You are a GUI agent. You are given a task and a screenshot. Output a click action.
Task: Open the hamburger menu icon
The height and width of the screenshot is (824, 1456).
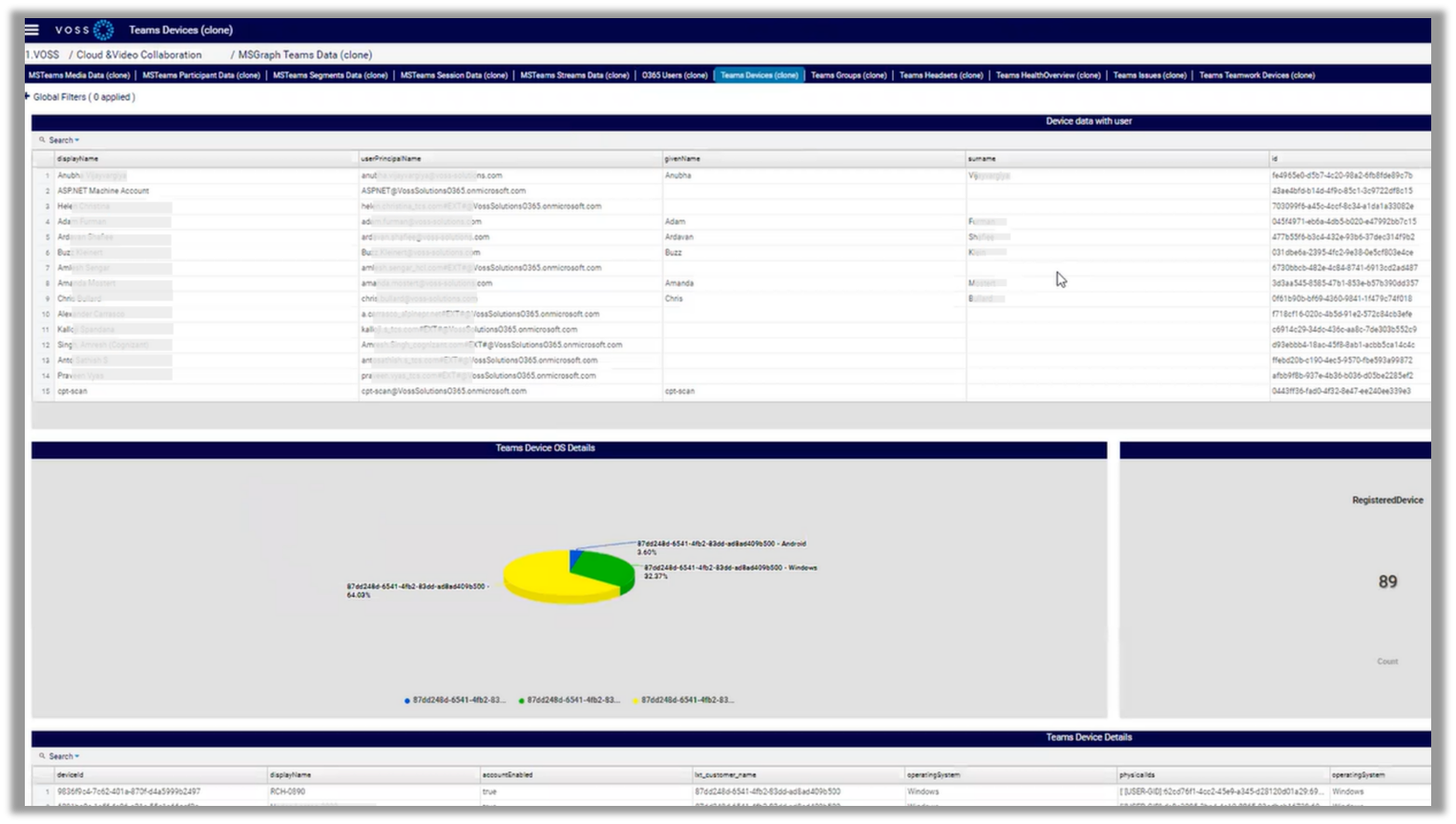point(31,30)
